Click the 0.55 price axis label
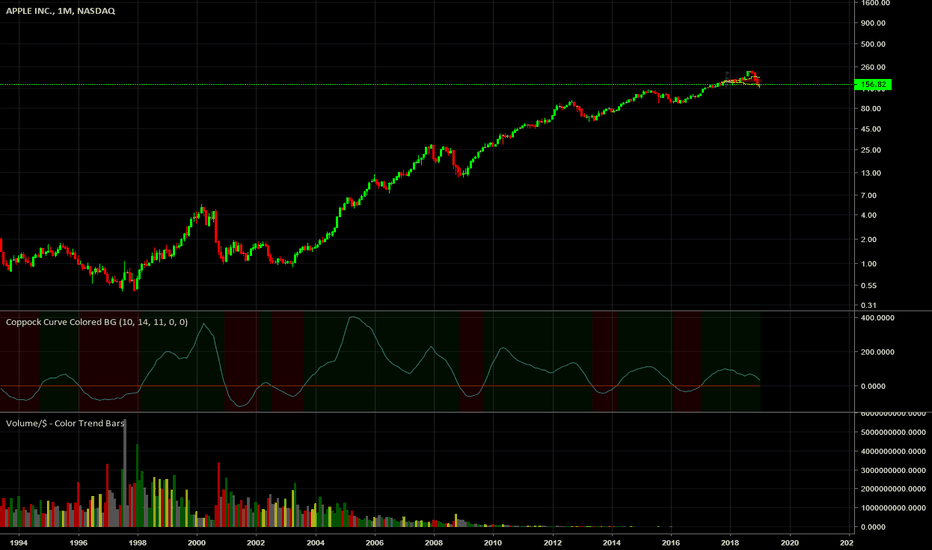Screen dimensions: 932x550 [x=868, y=286]
